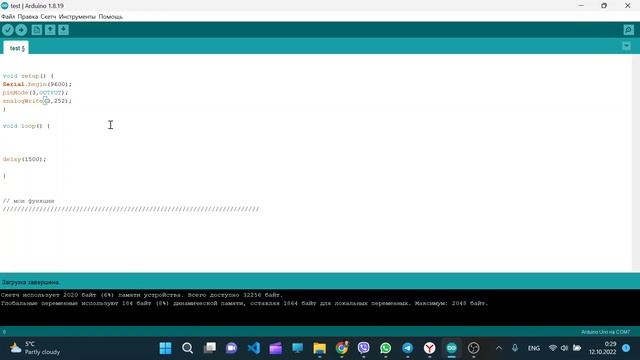Open Viber from the taskbar
Image resolution: width=640 pixels, height=360 pixels.
[364, 348]
